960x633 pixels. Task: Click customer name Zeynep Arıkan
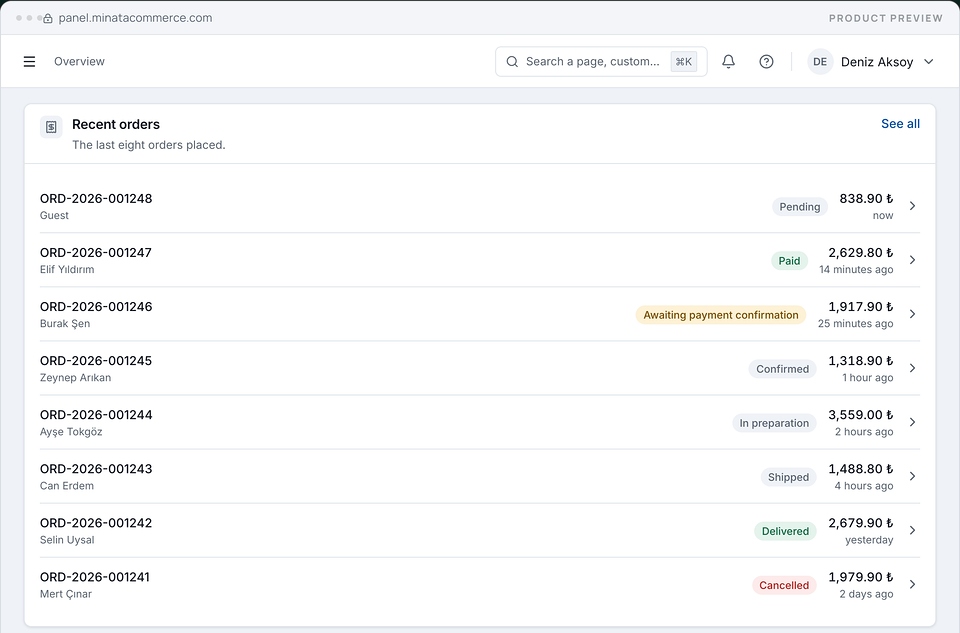pyautogui.click(x=75, y=378)
